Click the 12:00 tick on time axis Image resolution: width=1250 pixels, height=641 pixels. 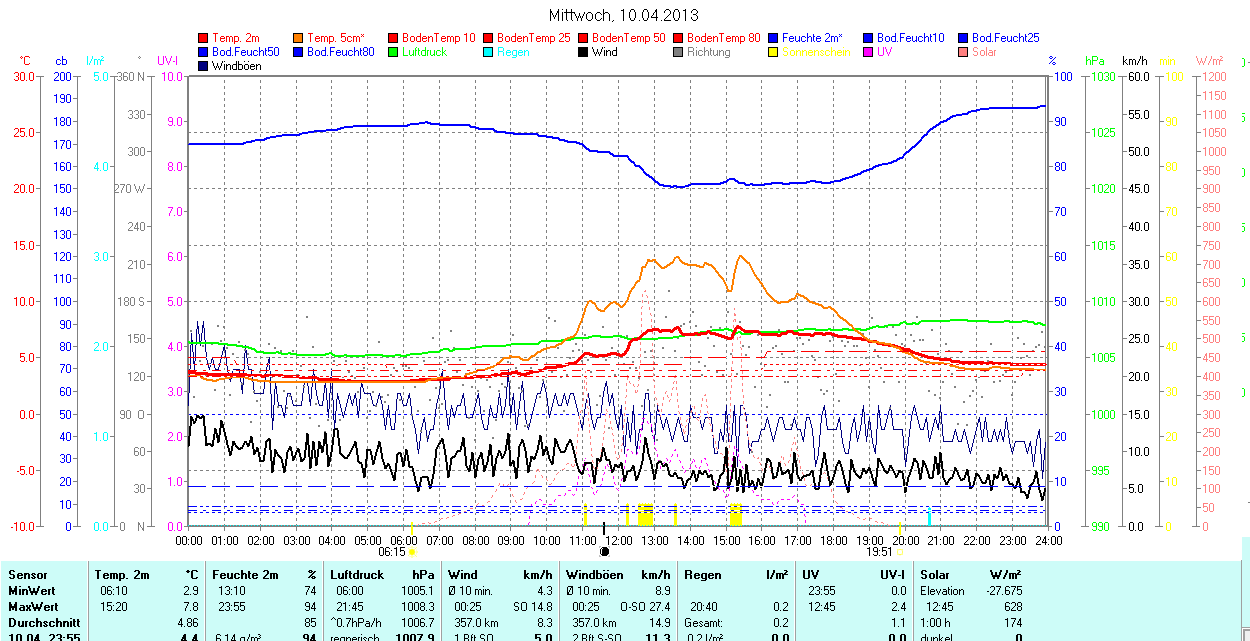[x=618, y=540]
